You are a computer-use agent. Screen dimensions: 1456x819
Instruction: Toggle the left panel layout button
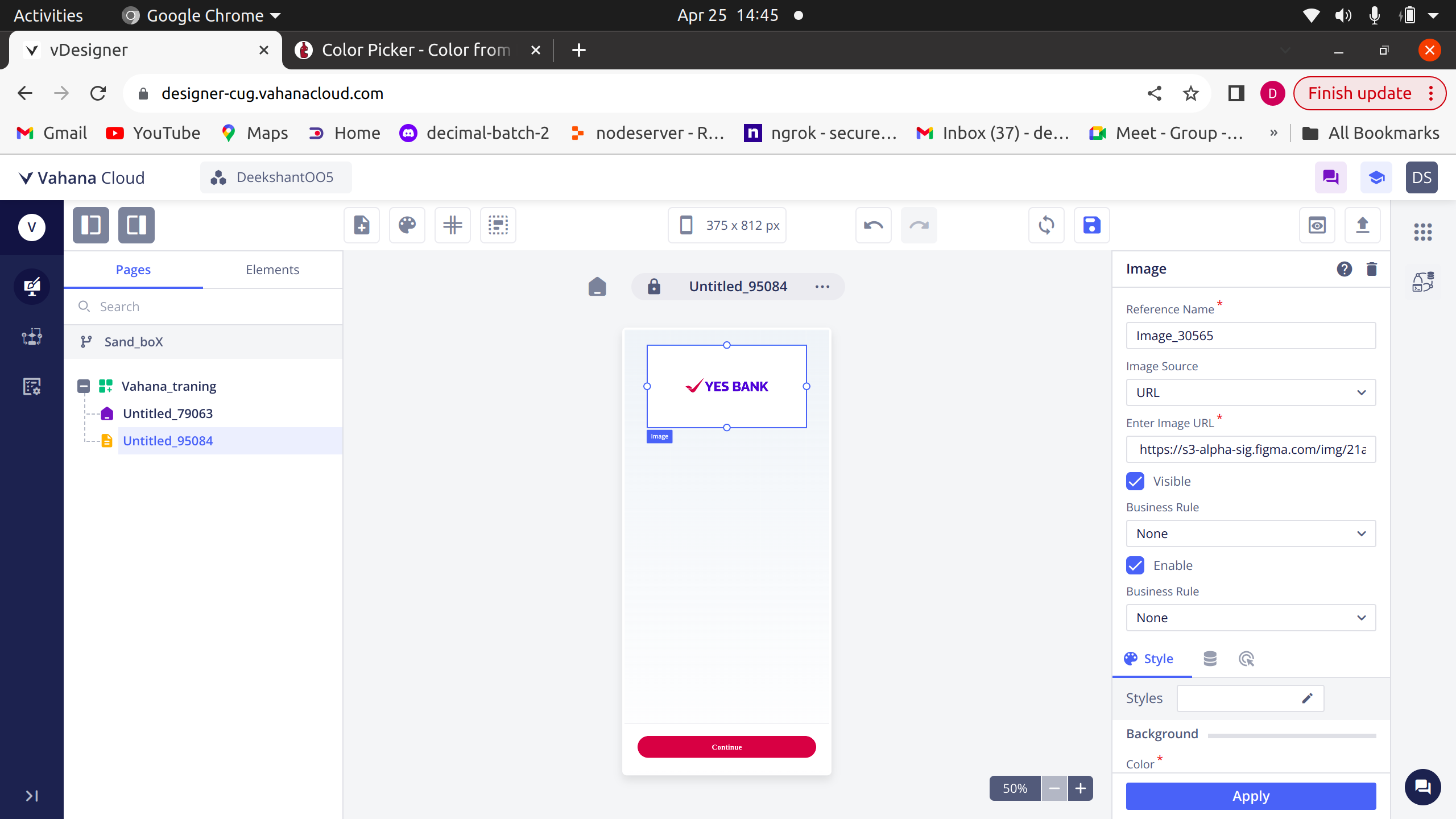tap(91, 225)
